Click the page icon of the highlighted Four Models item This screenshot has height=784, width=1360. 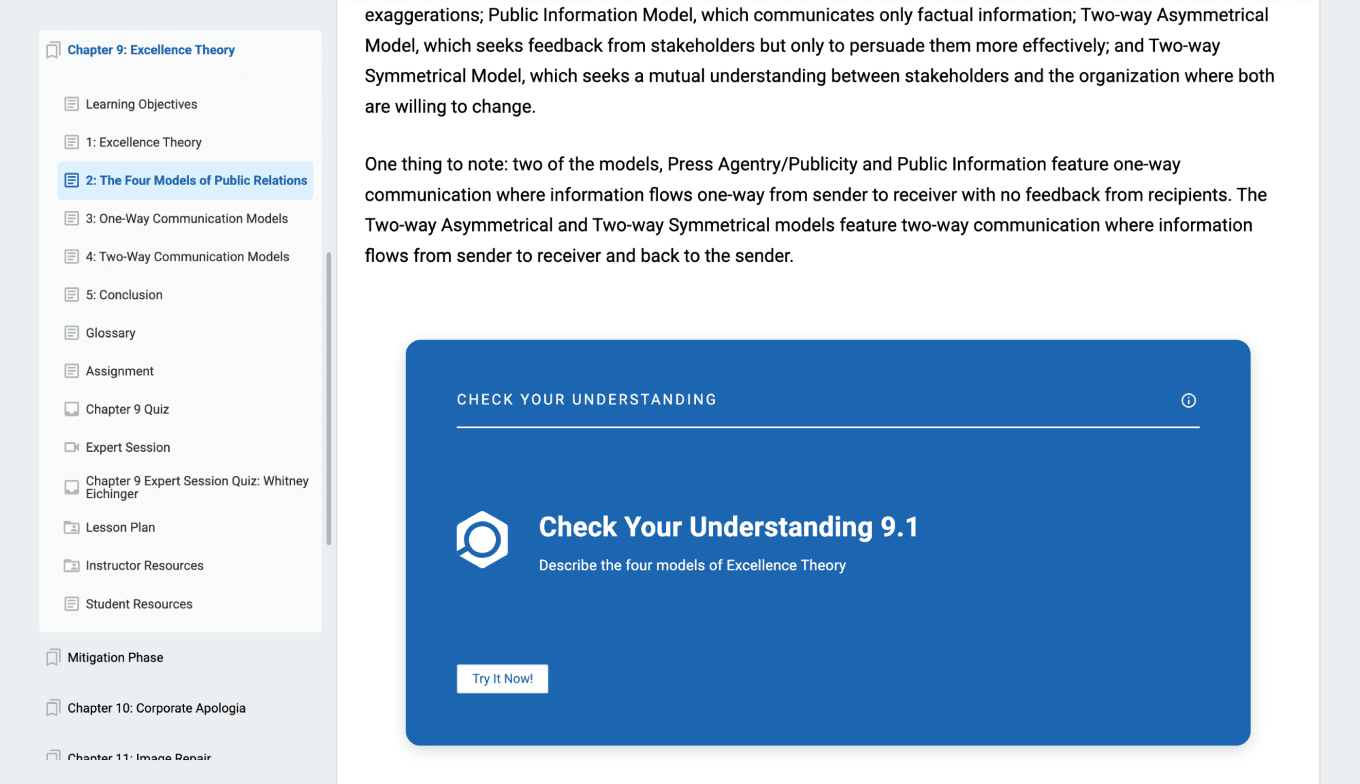click(71, 180)
